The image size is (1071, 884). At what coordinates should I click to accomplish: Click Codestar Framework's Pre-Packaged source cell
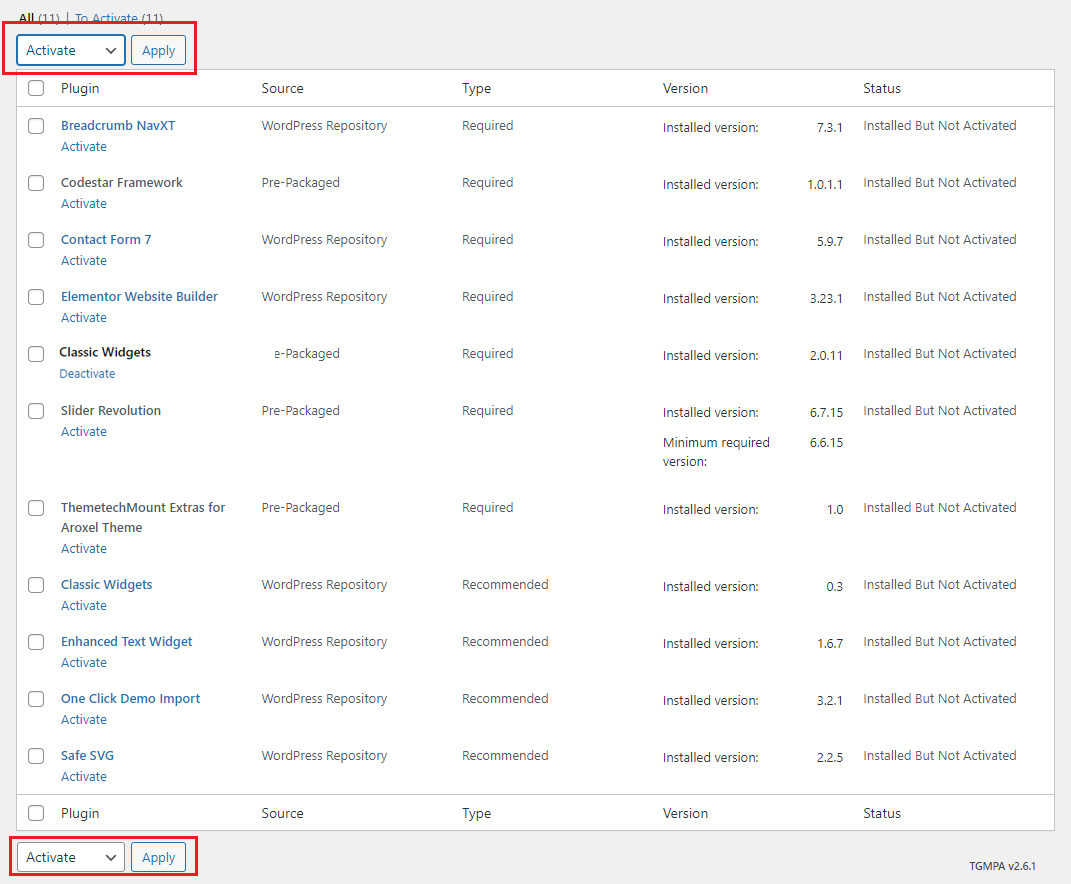pos(301,182)
